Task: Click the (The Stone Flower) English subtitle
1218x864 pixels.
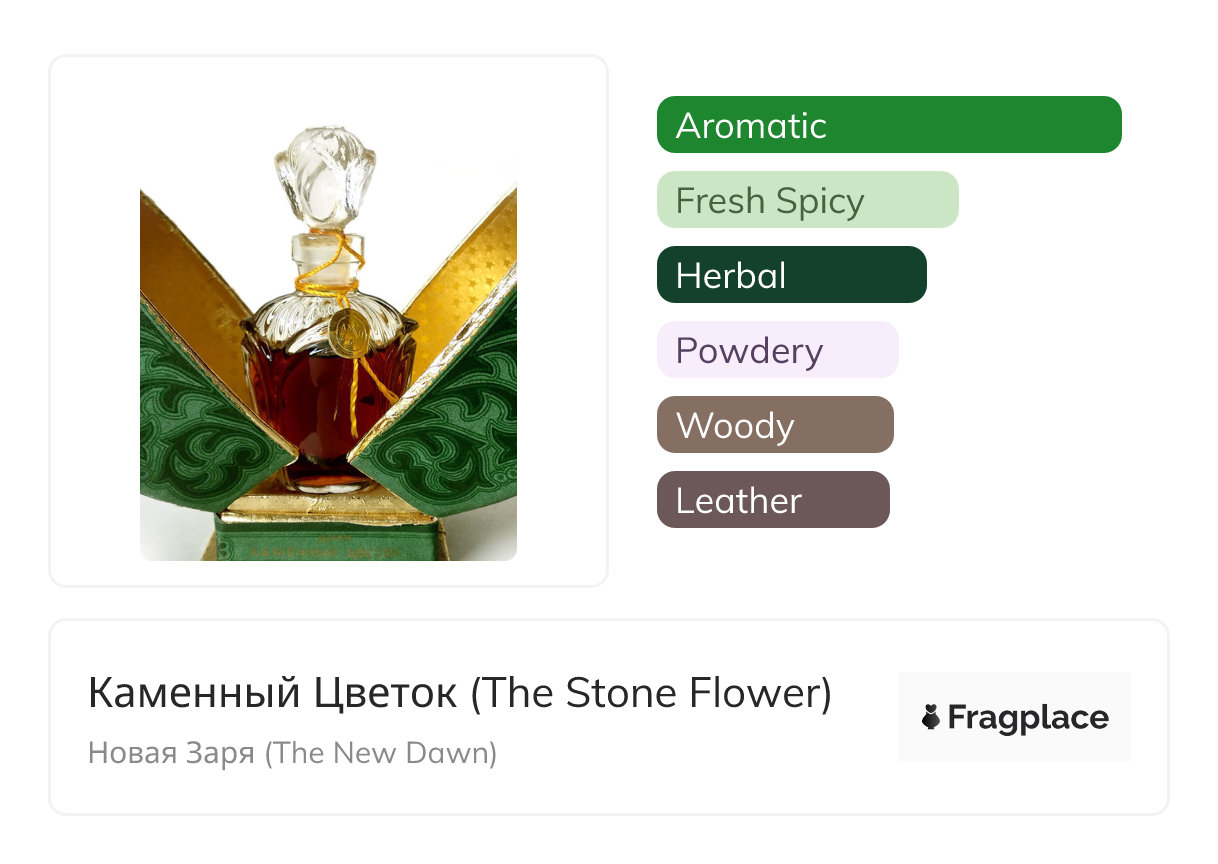Action: click(651, 693)
